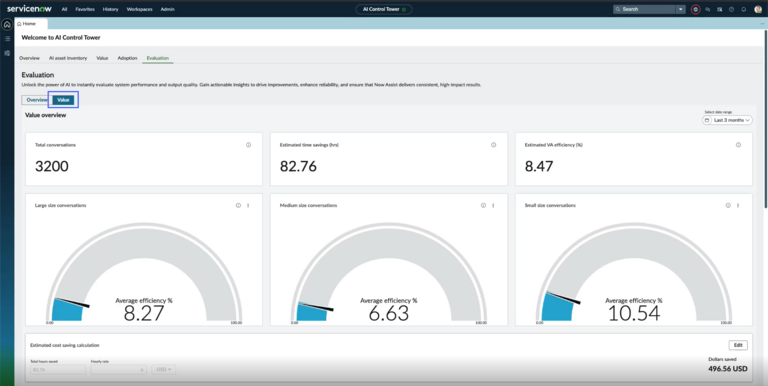Click info icon on Small size conversations
Screen dimensions: 768x386
click(x=728, y=205)
